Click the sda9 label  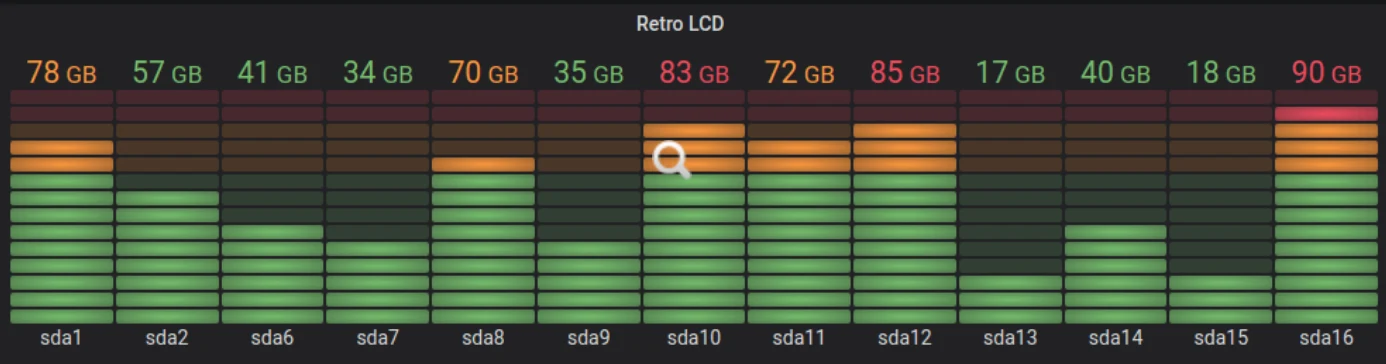[588, 339]
